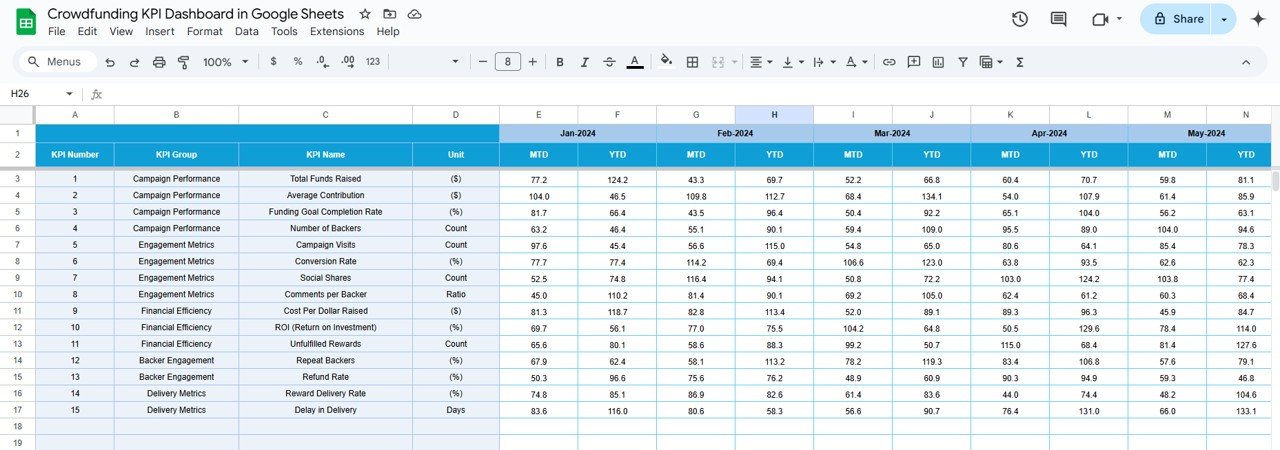This screenshot has height=450, width=1280.
Task: Click the Functions sigma icon
Action: click(x=1020, y=62)
